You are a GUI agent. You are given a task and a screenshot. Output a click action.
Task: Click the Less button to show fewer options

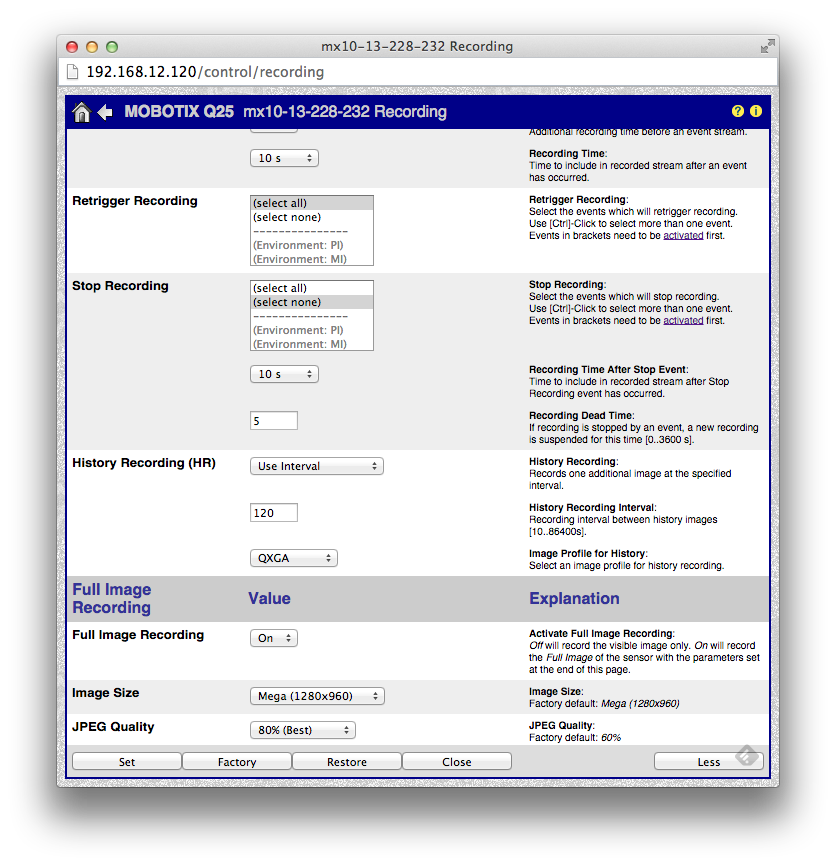pos(708,762)
